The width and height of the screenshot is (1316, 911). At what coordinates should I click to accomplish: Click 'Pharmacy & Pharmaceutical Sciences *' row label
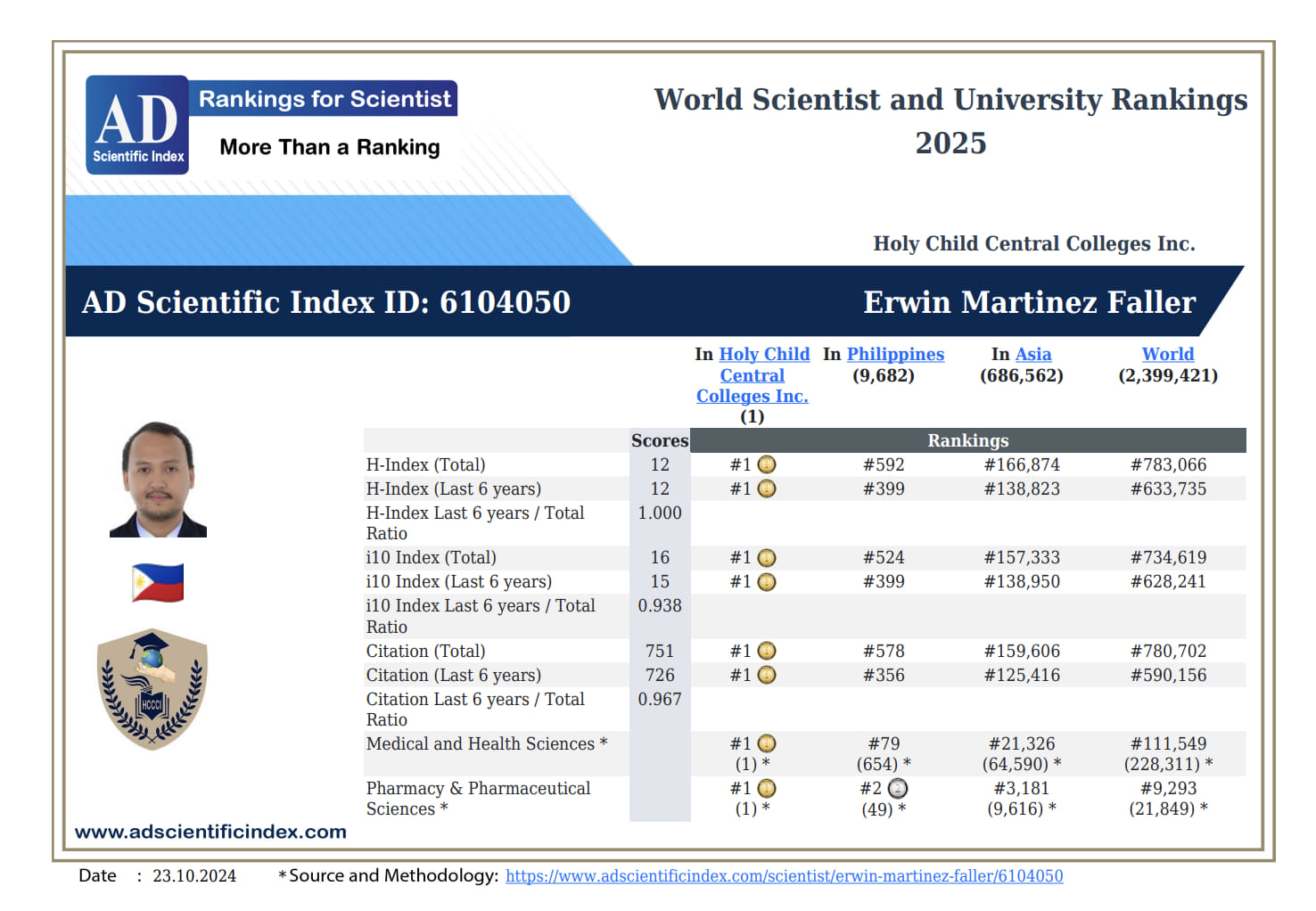pyautogui.click(x=479, y=799)
